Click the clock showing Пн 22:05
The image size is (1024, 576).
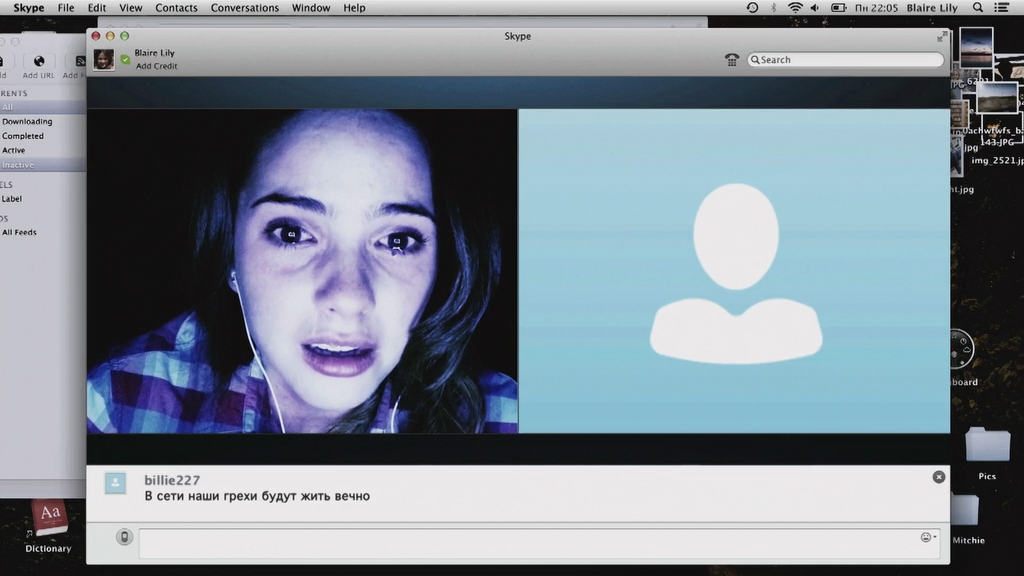click(x=876, y=8)
